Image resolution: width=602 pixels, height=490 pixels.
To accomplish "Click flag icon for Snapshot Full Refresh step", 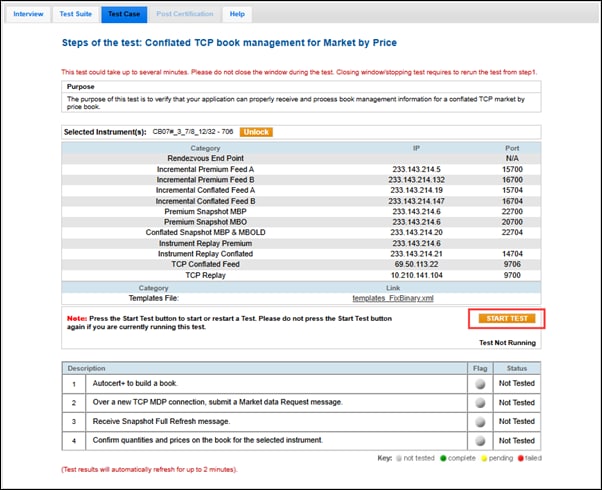I will 480,421.
